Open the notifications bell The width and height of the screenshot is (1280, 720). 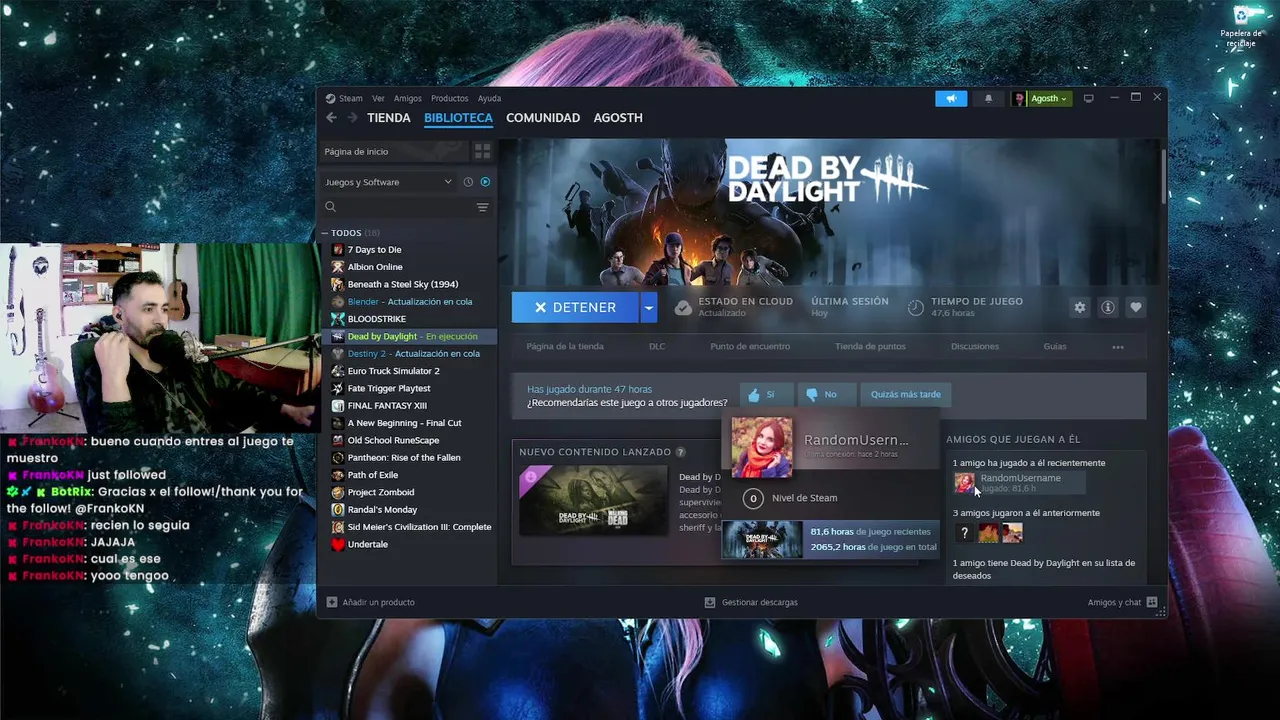(x=988, y=98)
